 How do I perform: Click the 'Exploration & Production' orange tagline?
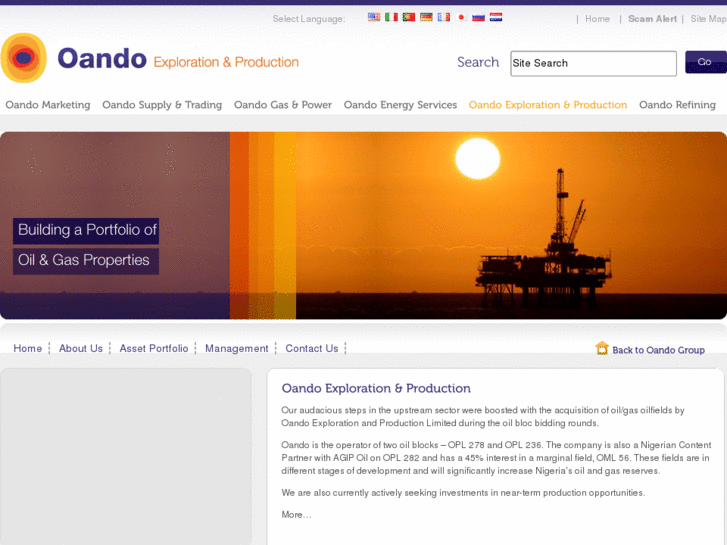coord(226,62)
